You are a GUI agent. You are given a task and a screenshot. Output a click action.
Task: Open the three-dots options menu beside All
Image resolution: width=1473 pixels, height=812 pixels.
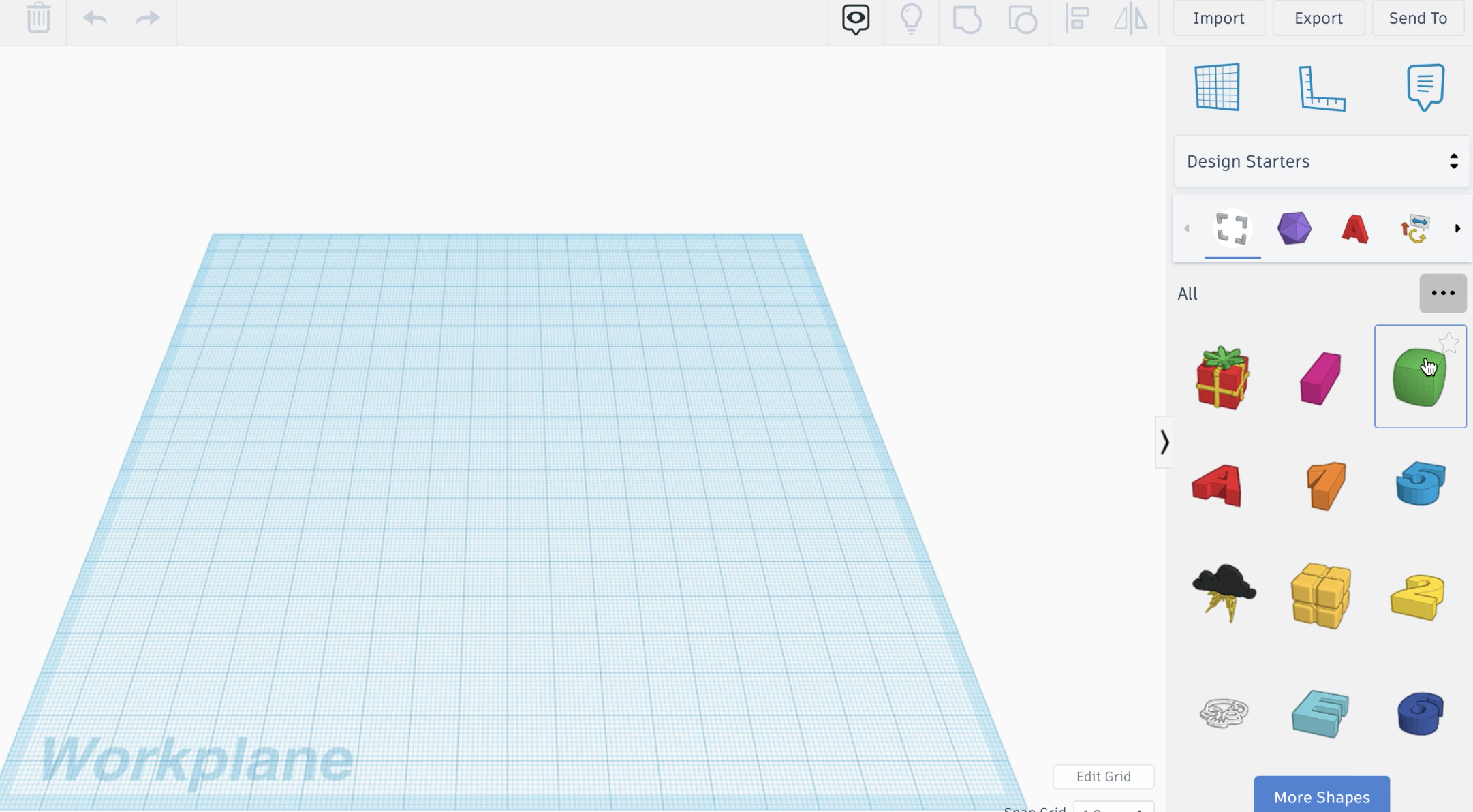click(1443, 294)
